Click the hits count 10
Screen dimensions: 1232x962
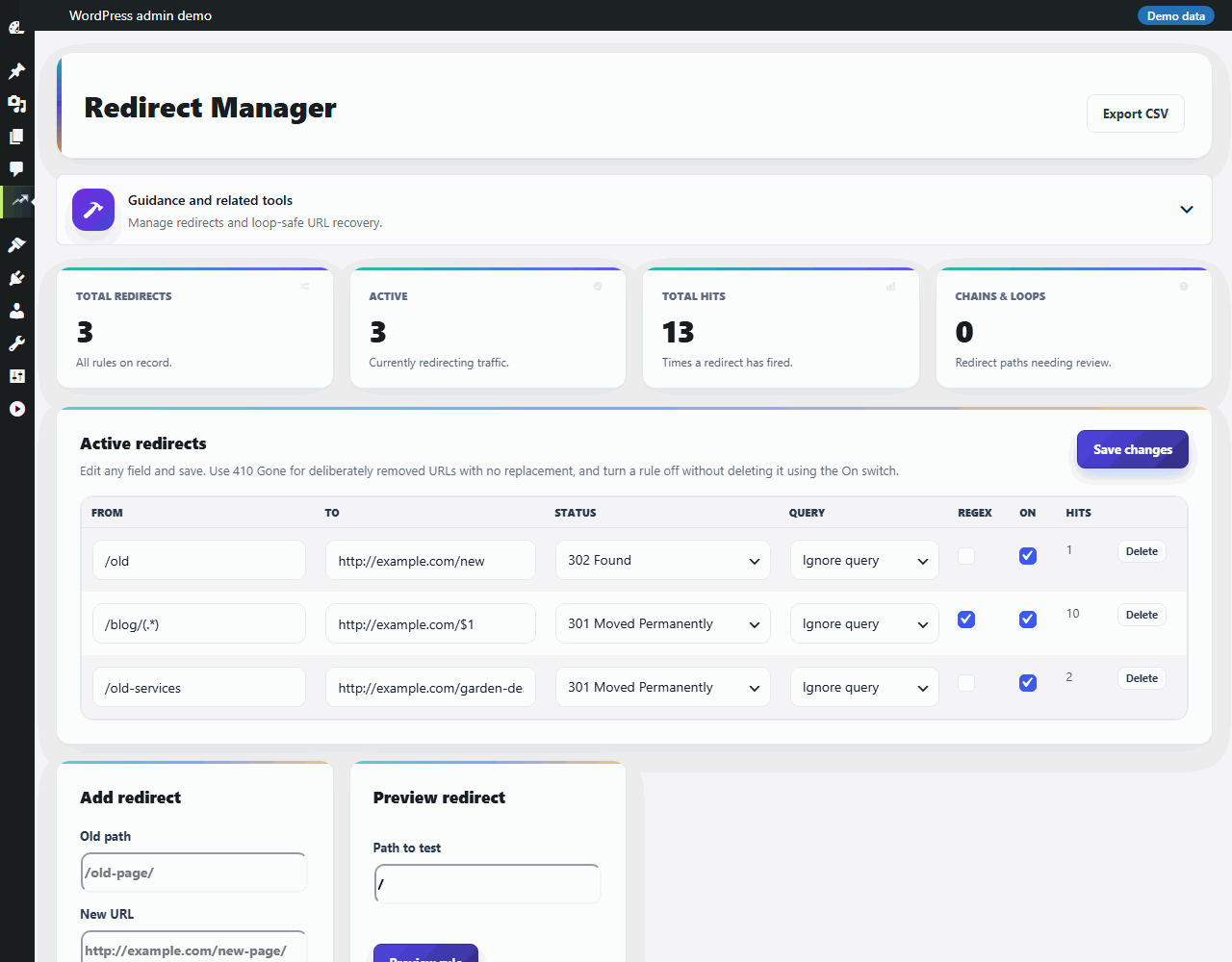(1072, 614)
